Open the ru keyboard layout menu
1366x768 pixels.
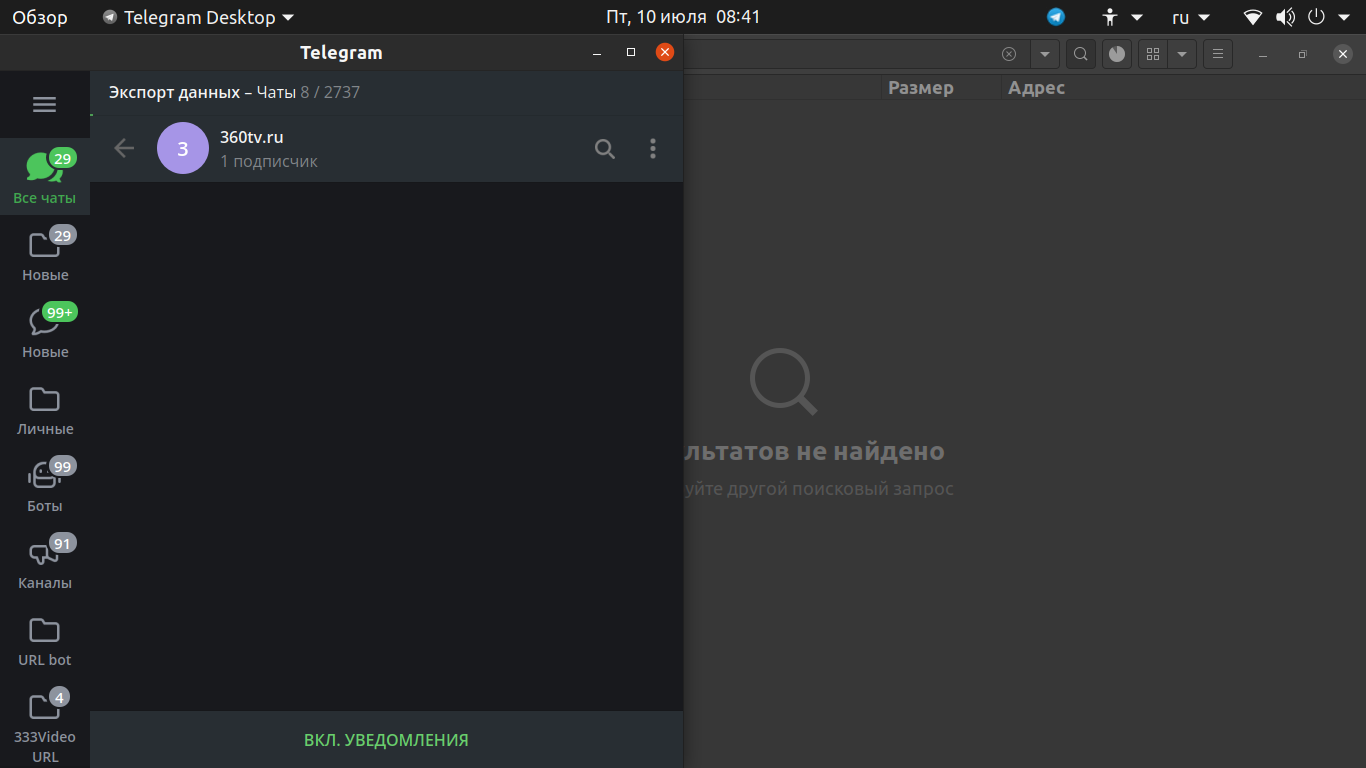click(x=1191, y=17)
